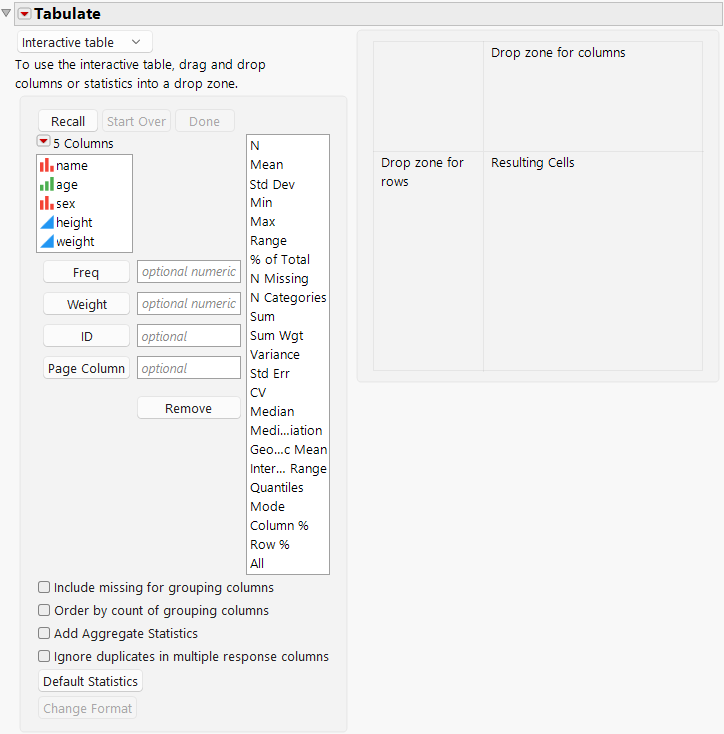Screen dimensions: 724x734
Task: Click the Resulting Cells area
Action: point(593,261)
